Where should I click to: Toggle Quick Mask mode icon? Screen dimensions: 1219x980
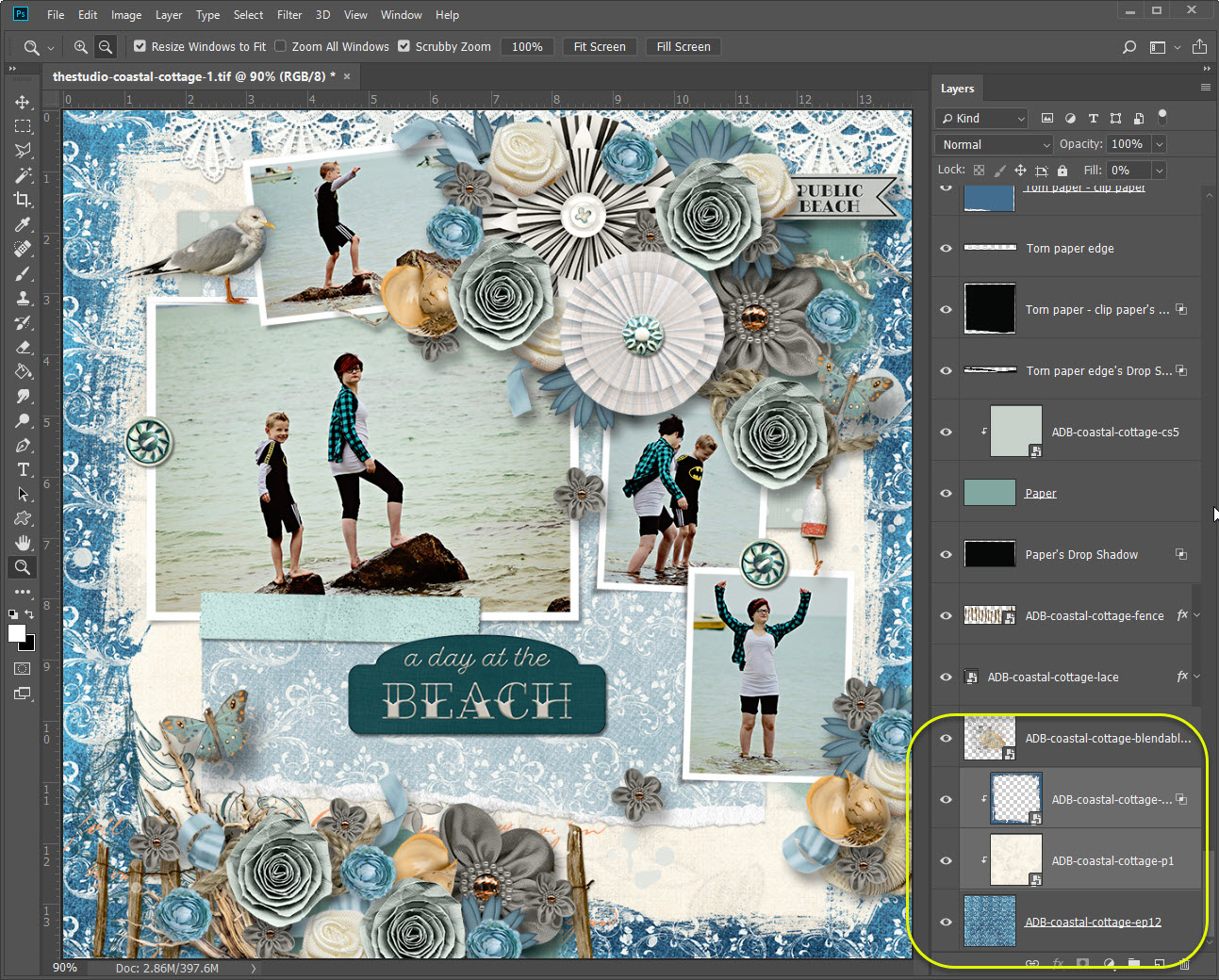(x=23, y=668)
